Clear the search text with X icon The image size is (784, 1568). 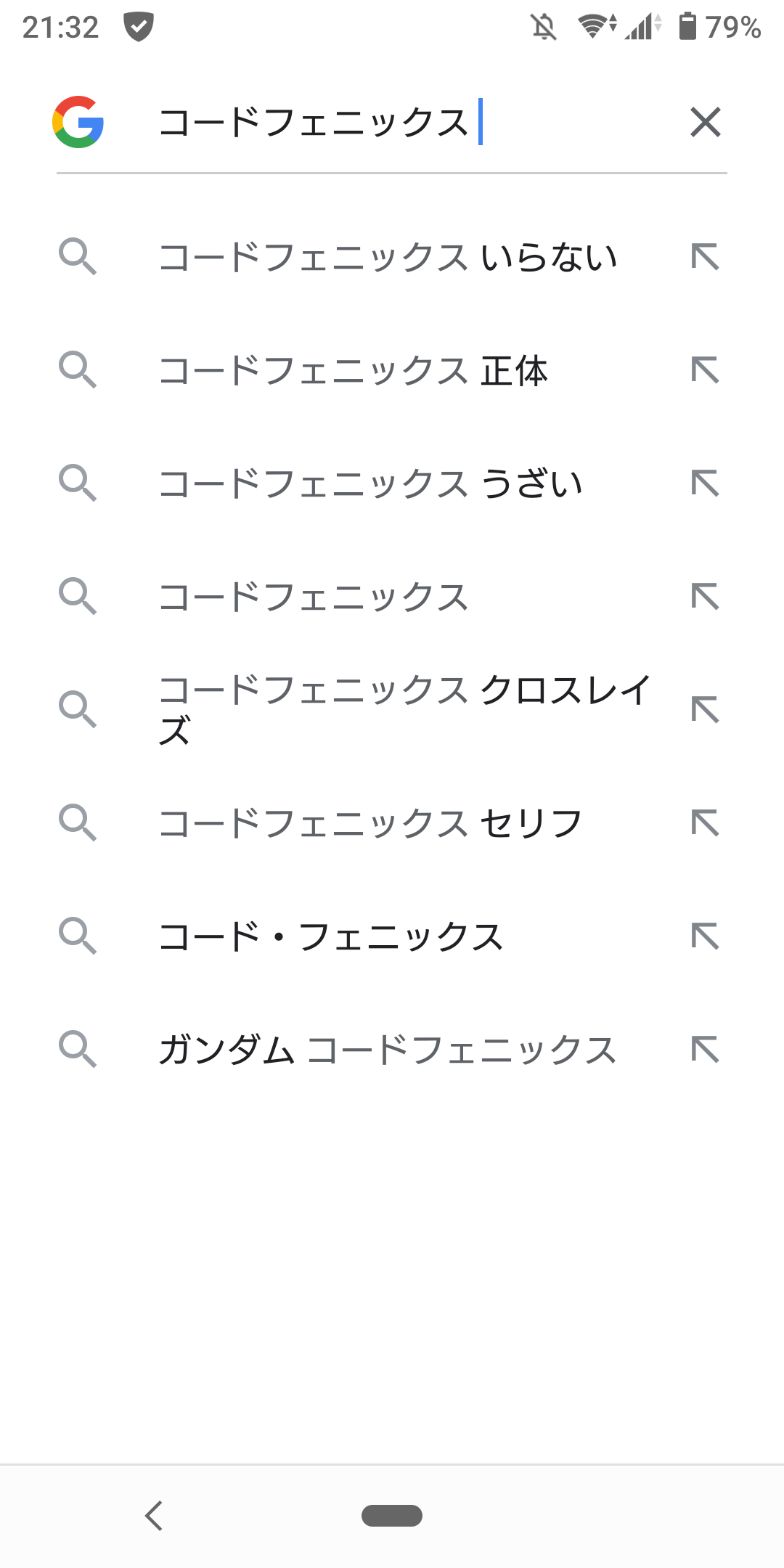[x=706, y=122]
